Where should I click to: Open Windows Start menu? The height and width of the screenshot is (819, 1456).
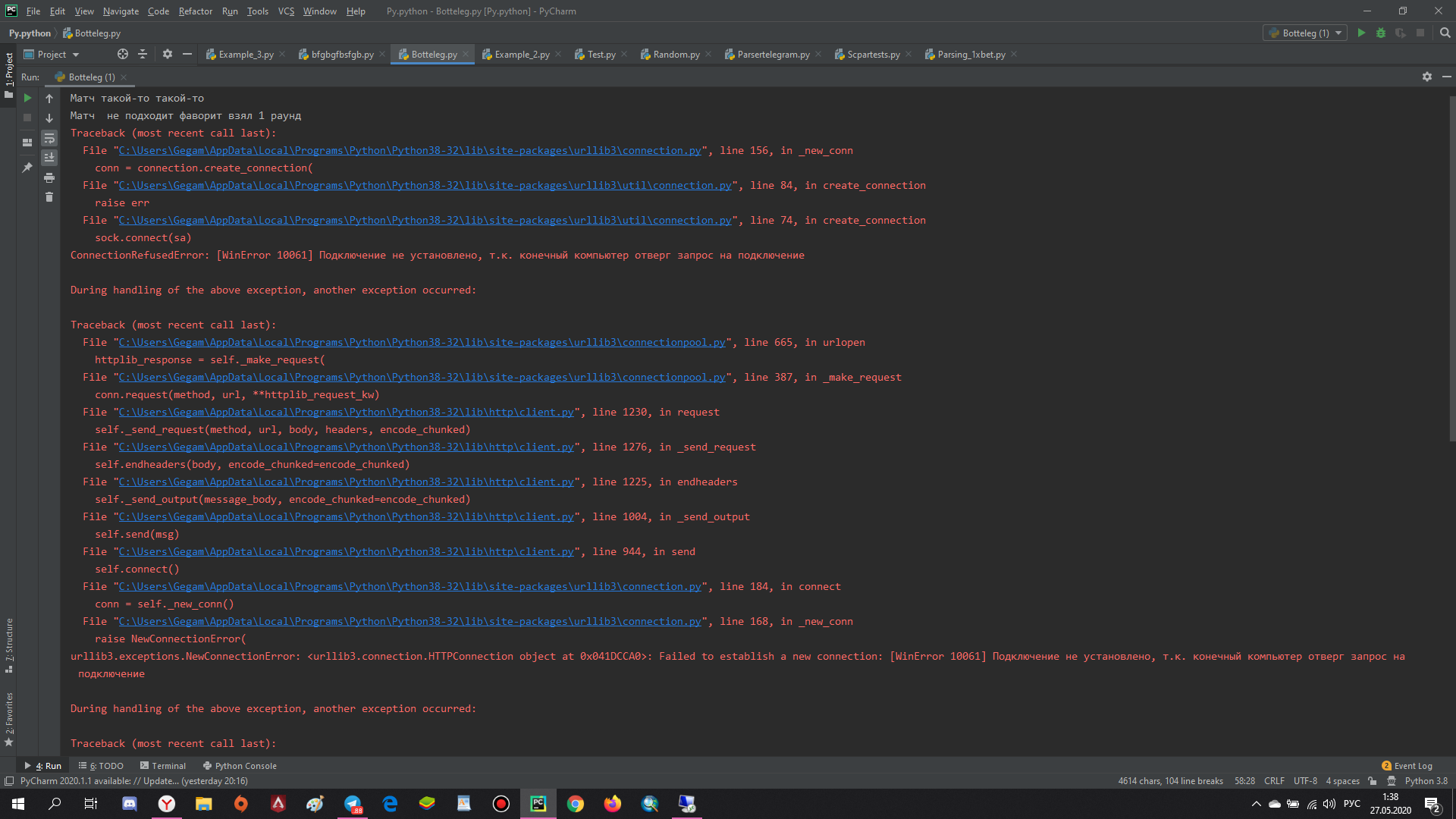tap(18, 804)
